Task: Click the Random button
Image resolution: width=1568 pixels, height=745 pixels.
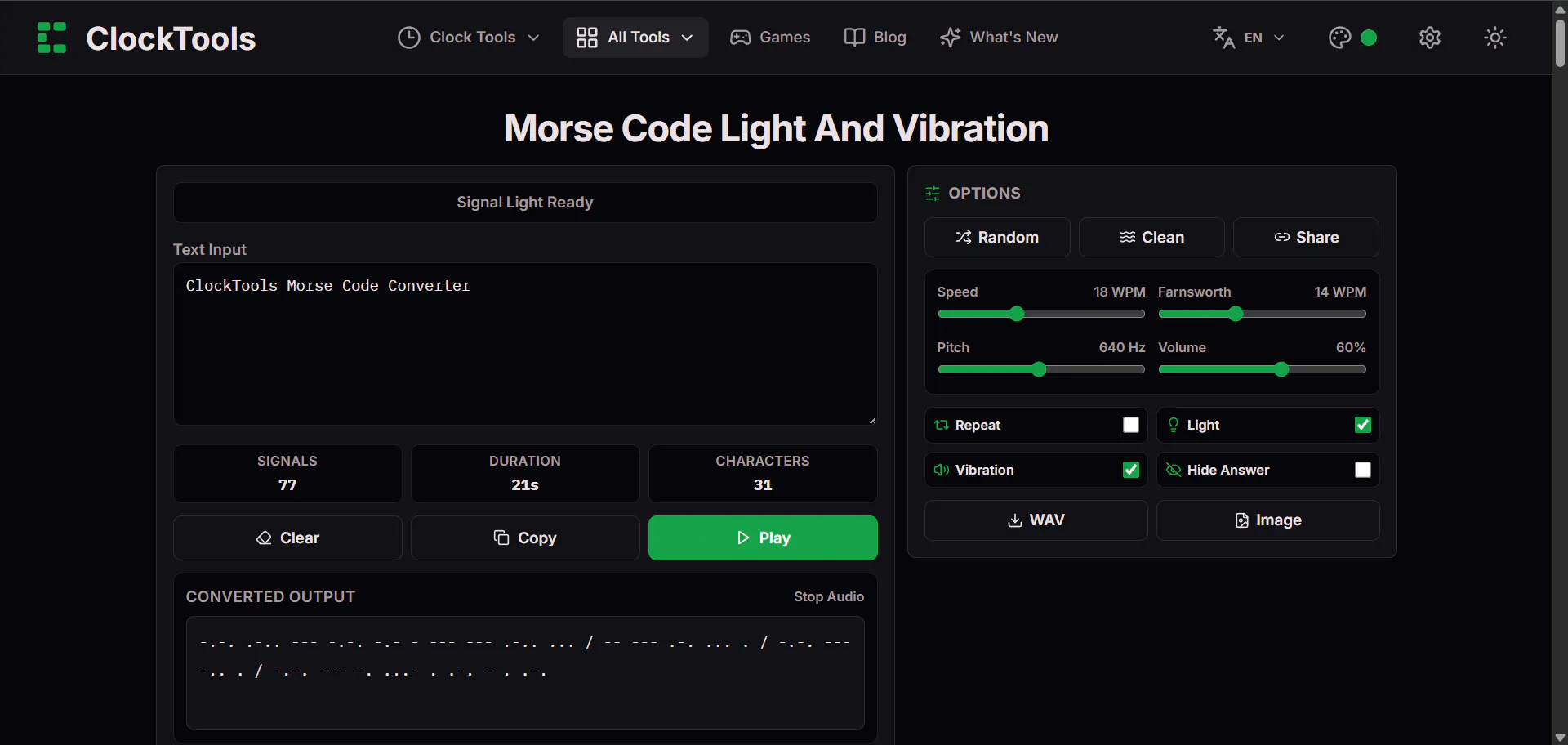Action: 997,237
